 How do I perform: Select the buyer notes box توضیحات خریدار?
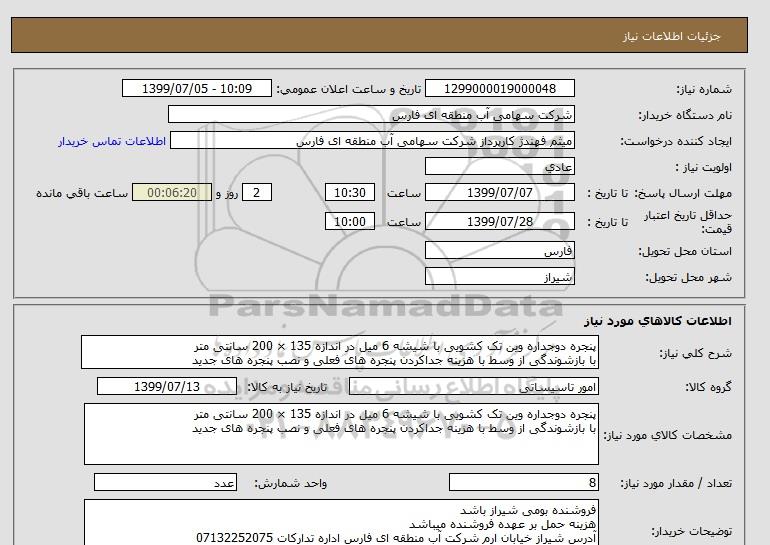click(341, 522)
